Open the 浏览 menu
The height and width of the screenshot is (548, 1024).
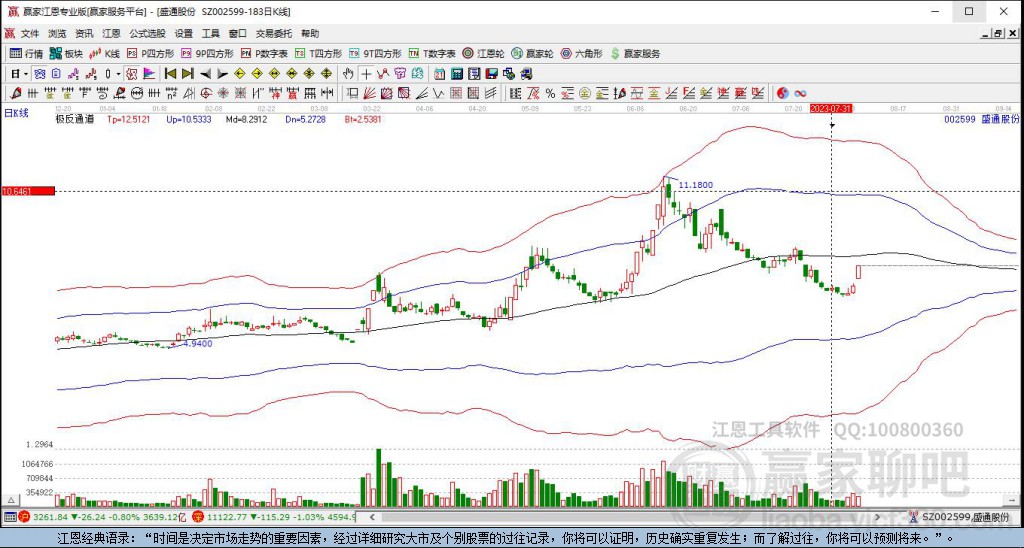57,33
